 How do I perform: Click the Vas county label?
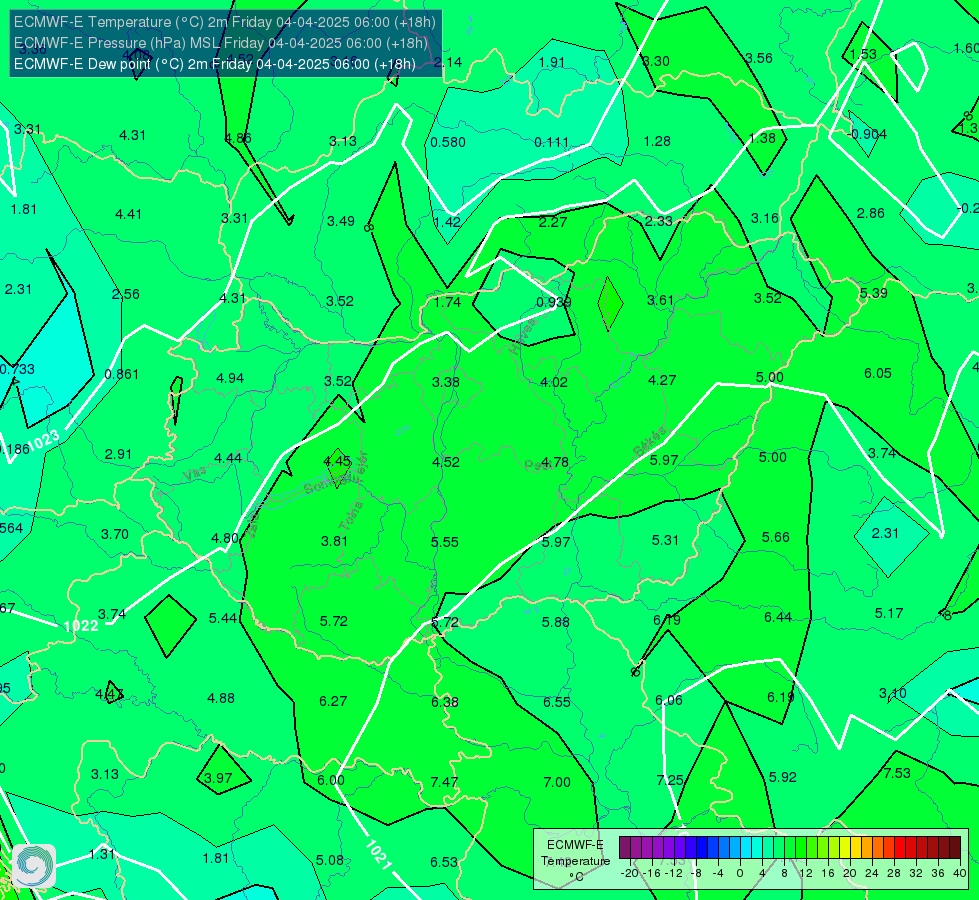[x=195, y=475]
